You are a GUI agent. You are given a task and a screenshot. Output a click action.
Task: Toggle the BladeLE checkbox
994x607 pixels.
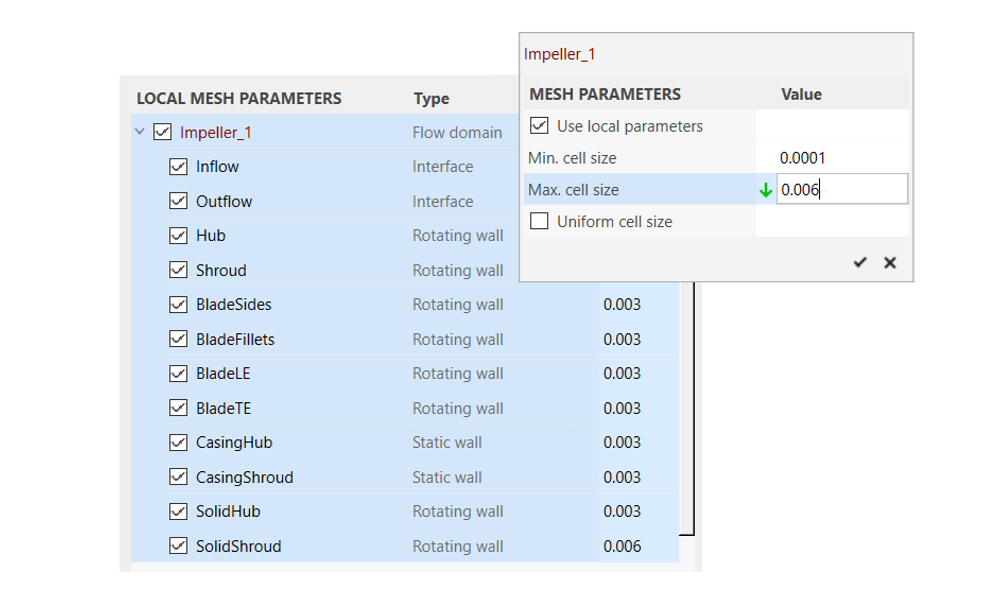click(178, 374)
